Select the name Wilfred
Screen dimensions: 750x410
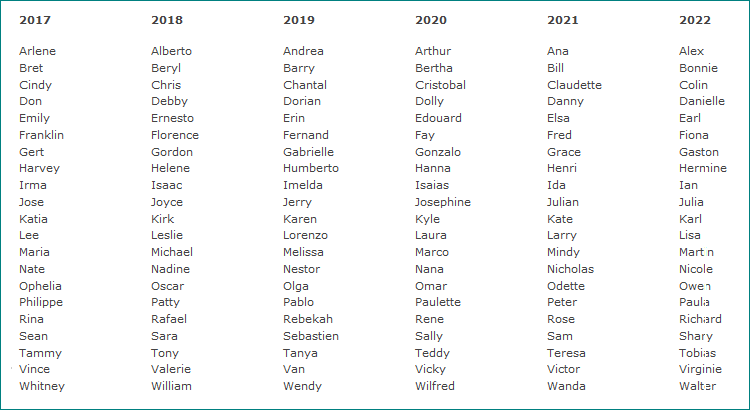tap(435, 386)
